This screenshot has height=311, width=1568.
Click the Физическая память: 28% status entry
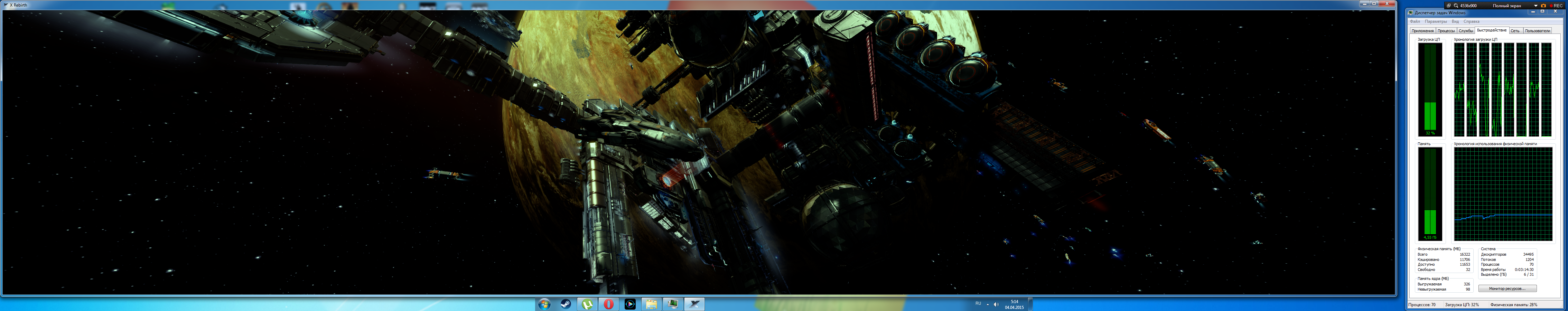coord(1514,304)
